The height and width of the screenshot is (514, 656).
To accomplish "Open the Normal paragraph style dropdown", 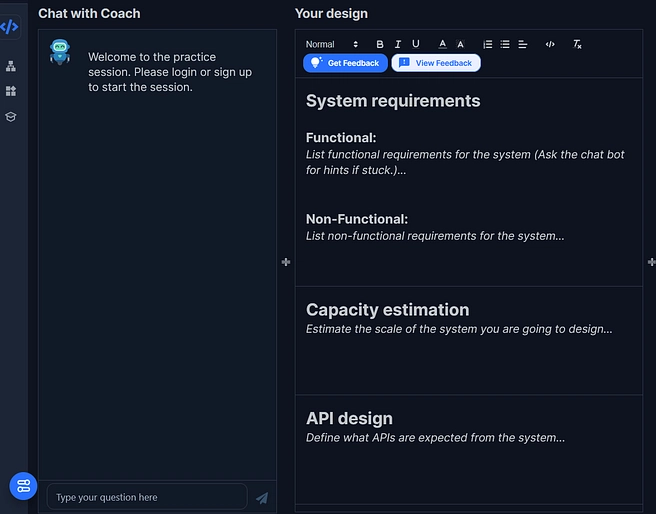I will pyautogui.click(x=331, y=44).
